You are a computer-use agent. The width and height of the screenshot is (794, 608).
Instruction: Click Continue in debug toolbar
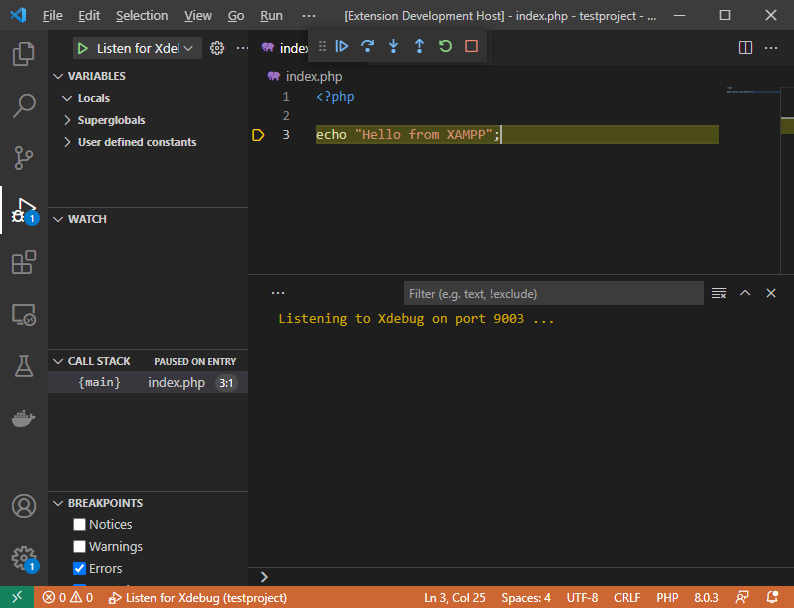[342, 47]
